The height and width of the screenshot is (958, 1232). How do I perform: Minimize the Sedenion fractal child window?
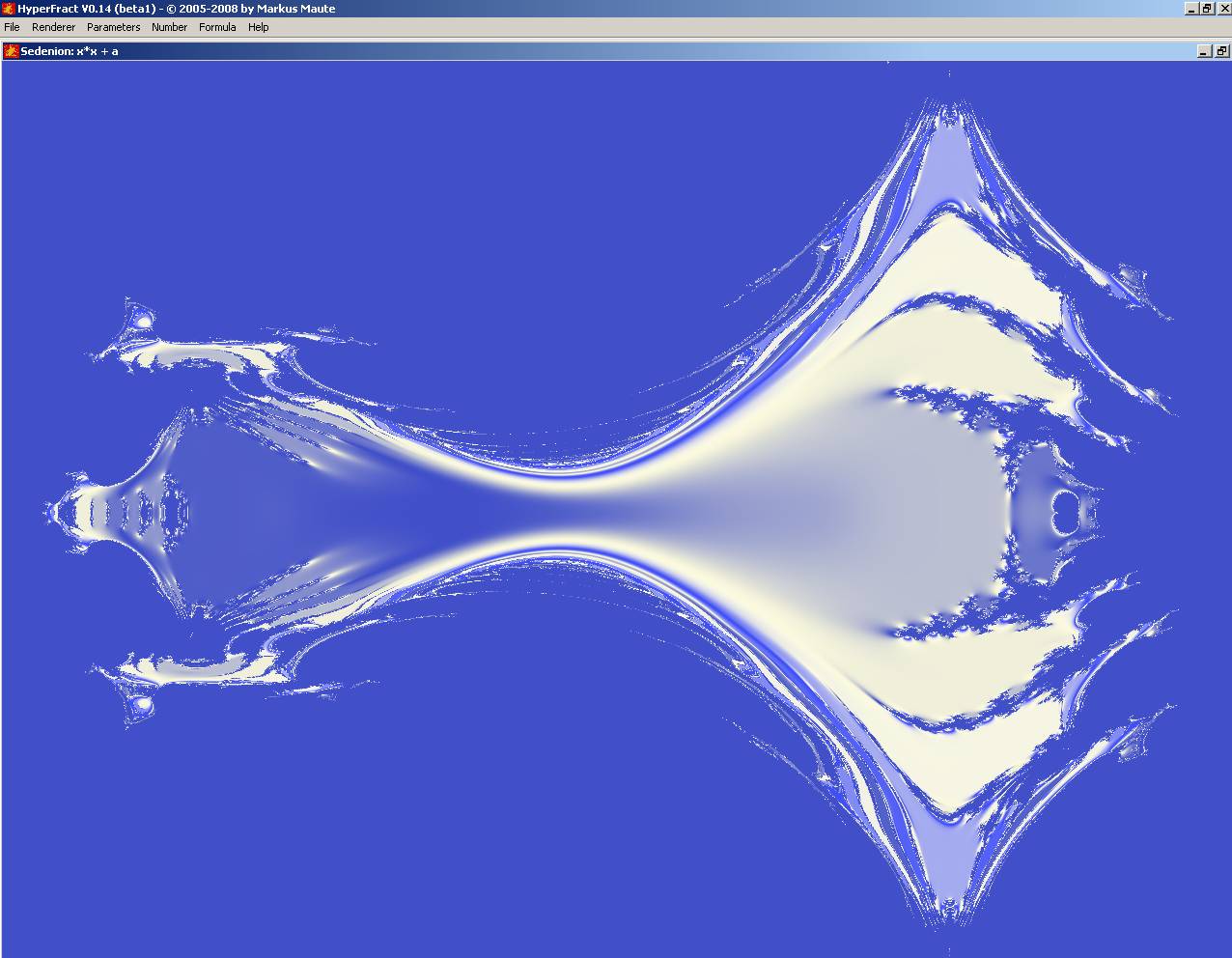coord(1204,51)
